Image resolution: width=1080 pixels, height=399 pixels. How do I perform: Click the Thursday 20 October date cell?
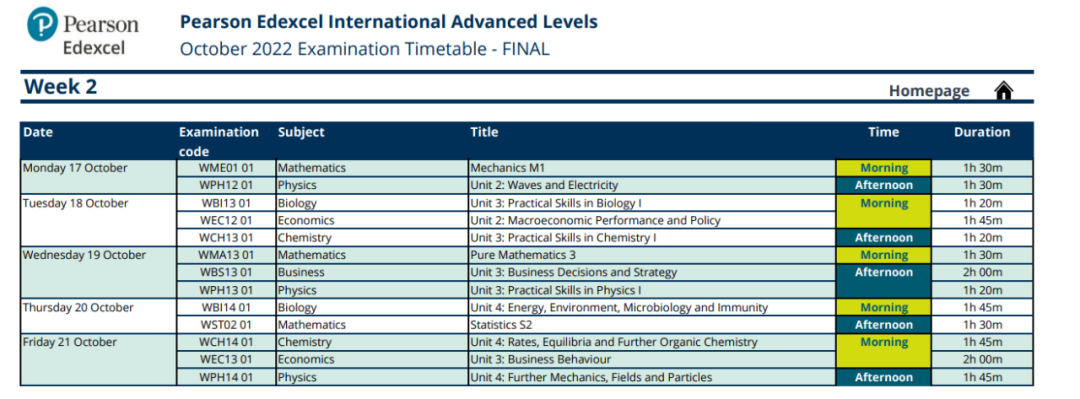98,316
